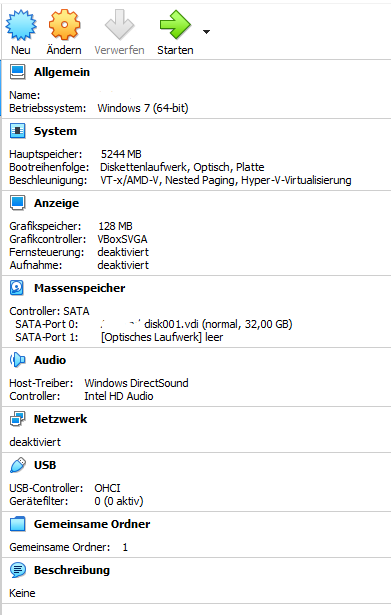This screenshot has width=391, height=615.
Task: Click the Ändern toolbar label
Action: pos(64,50)
